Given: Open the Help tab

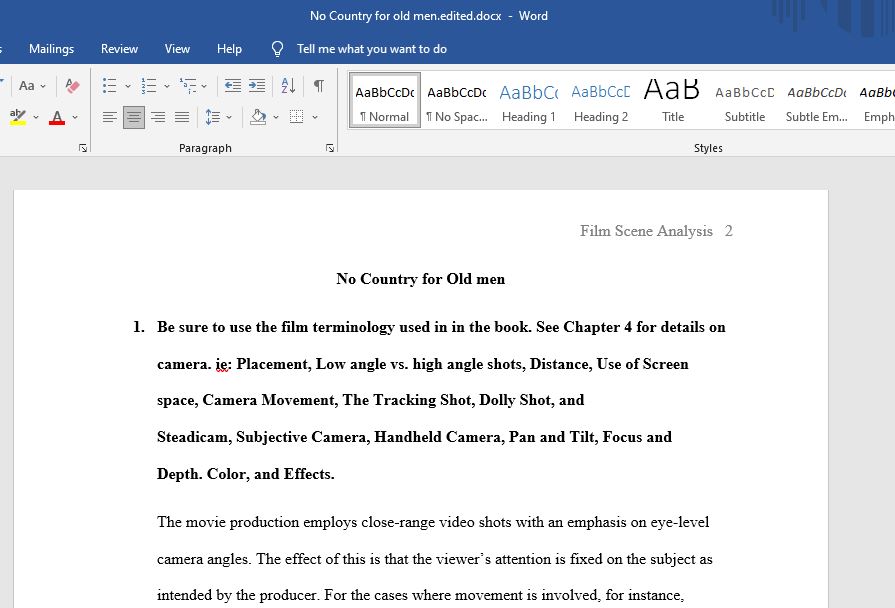Looking at the screenshot, I should point(229,49).
